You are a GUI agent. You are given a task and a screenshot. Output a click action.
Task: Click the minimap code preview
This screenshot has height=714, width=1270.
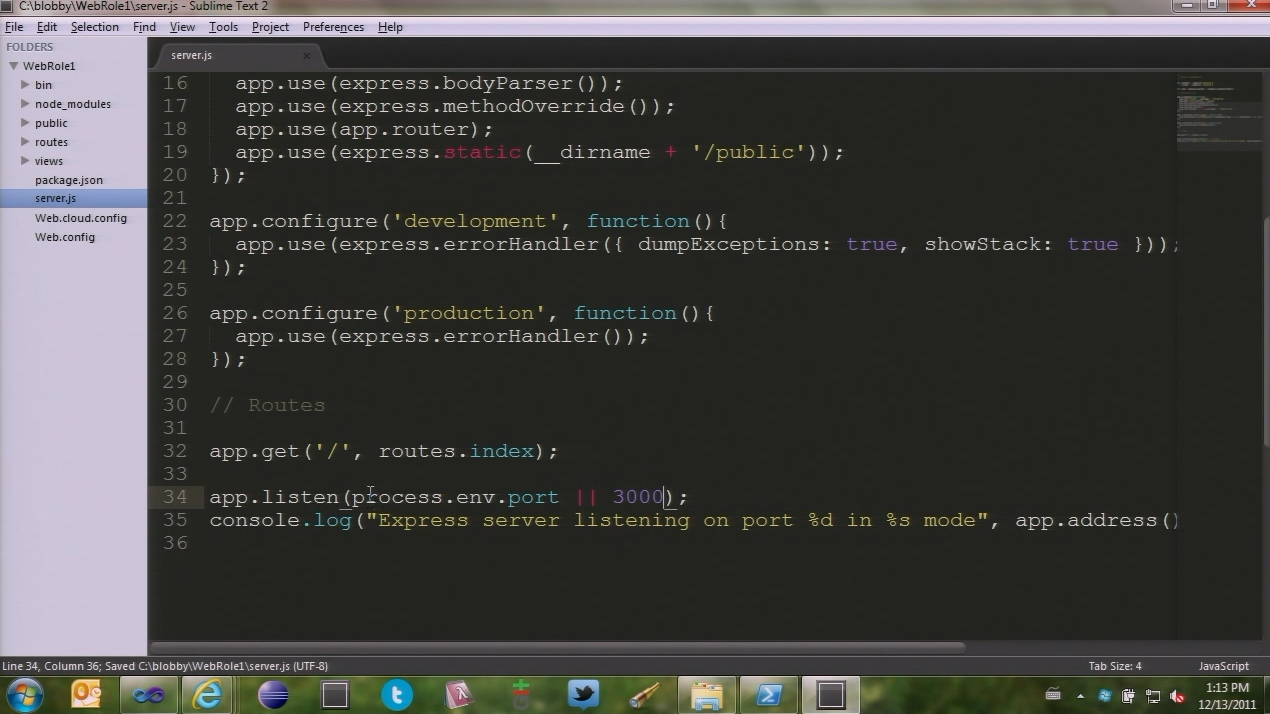click(1219, 110)
